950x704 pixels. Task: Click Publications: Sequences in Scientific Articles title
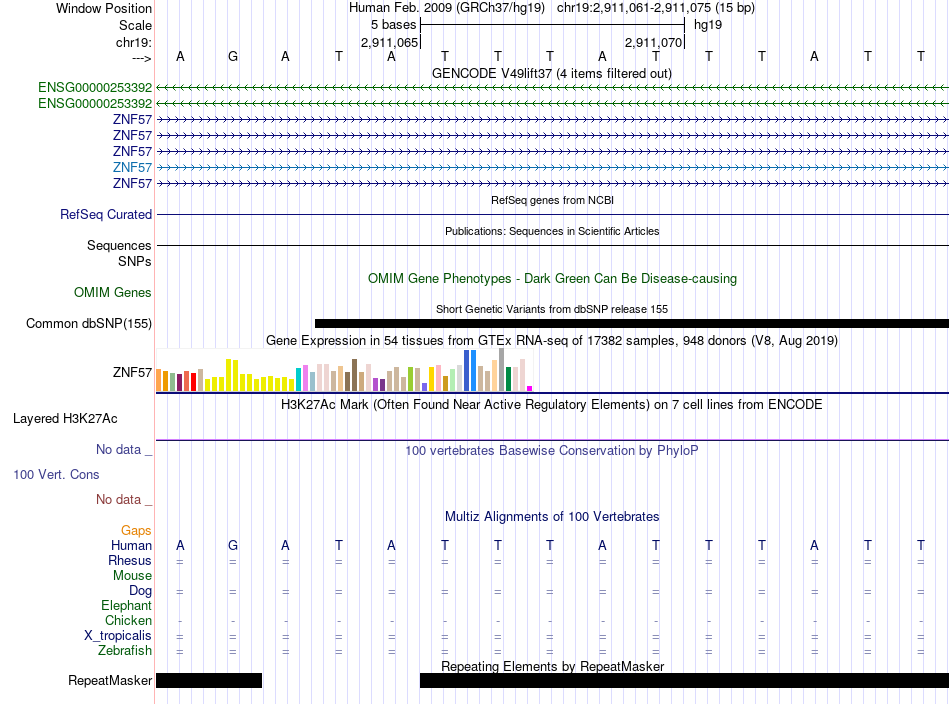(552, 231)
